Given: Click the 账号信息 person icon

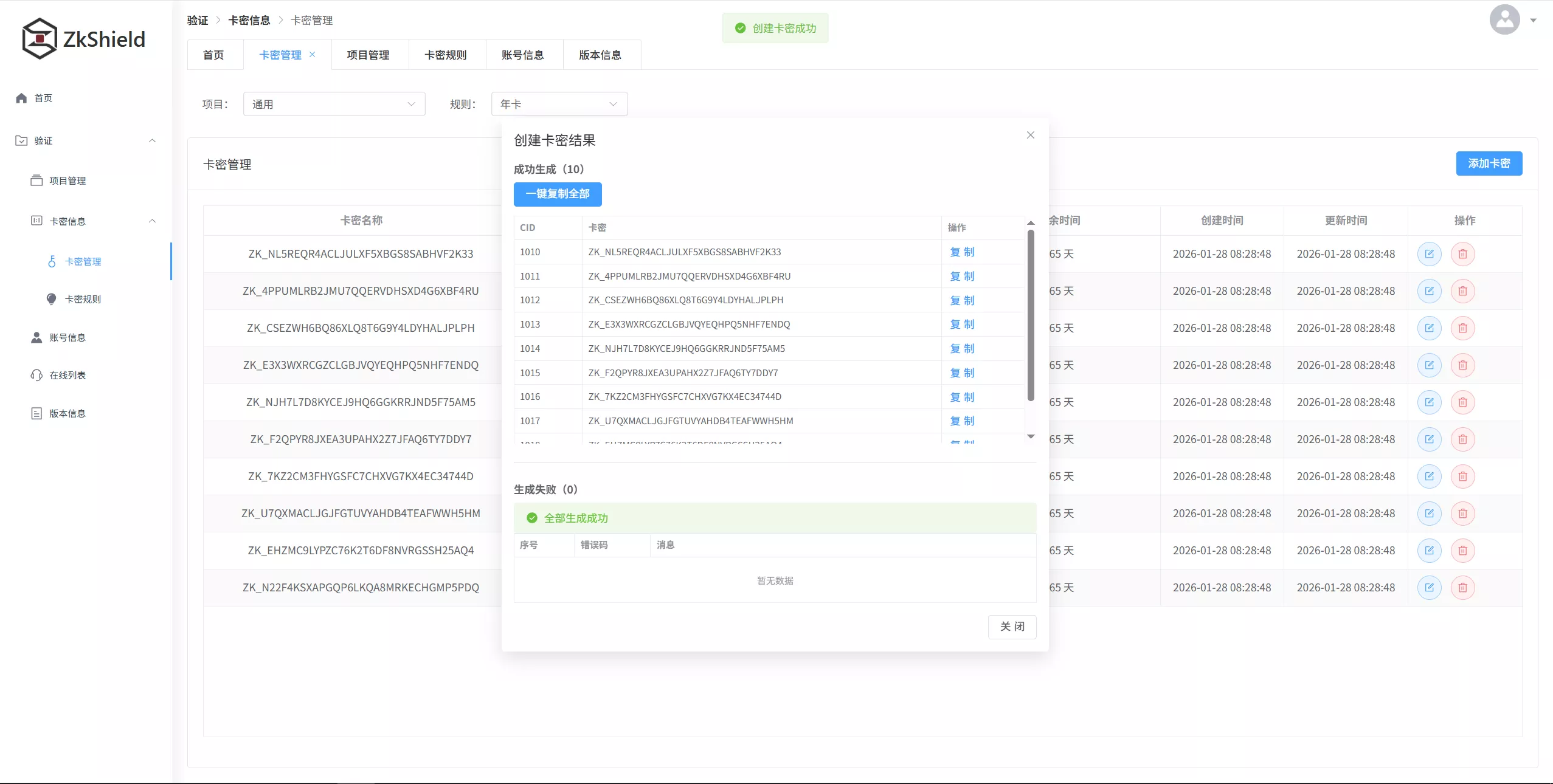Looking at the screenshot, I should 36,338.
